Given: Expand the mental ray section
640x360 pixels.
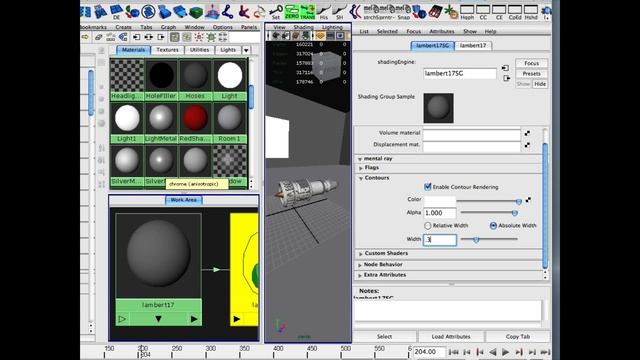Looking at the screenshot, I should point(360,159).
